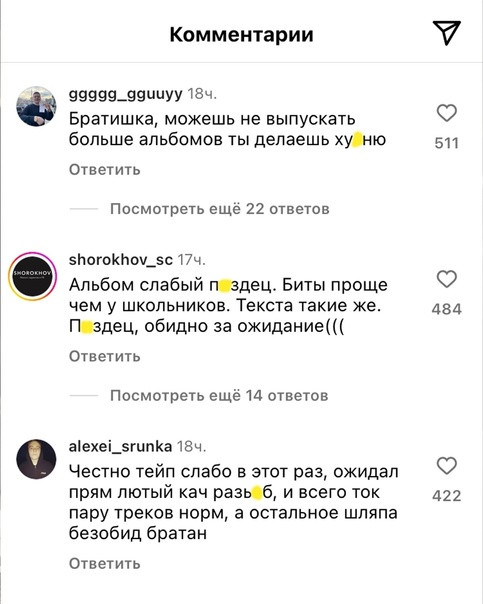Viewport: 483px width, 604px height.
Task: Open alexei_srunka profile avatar
Action: (x=36, y=459)
